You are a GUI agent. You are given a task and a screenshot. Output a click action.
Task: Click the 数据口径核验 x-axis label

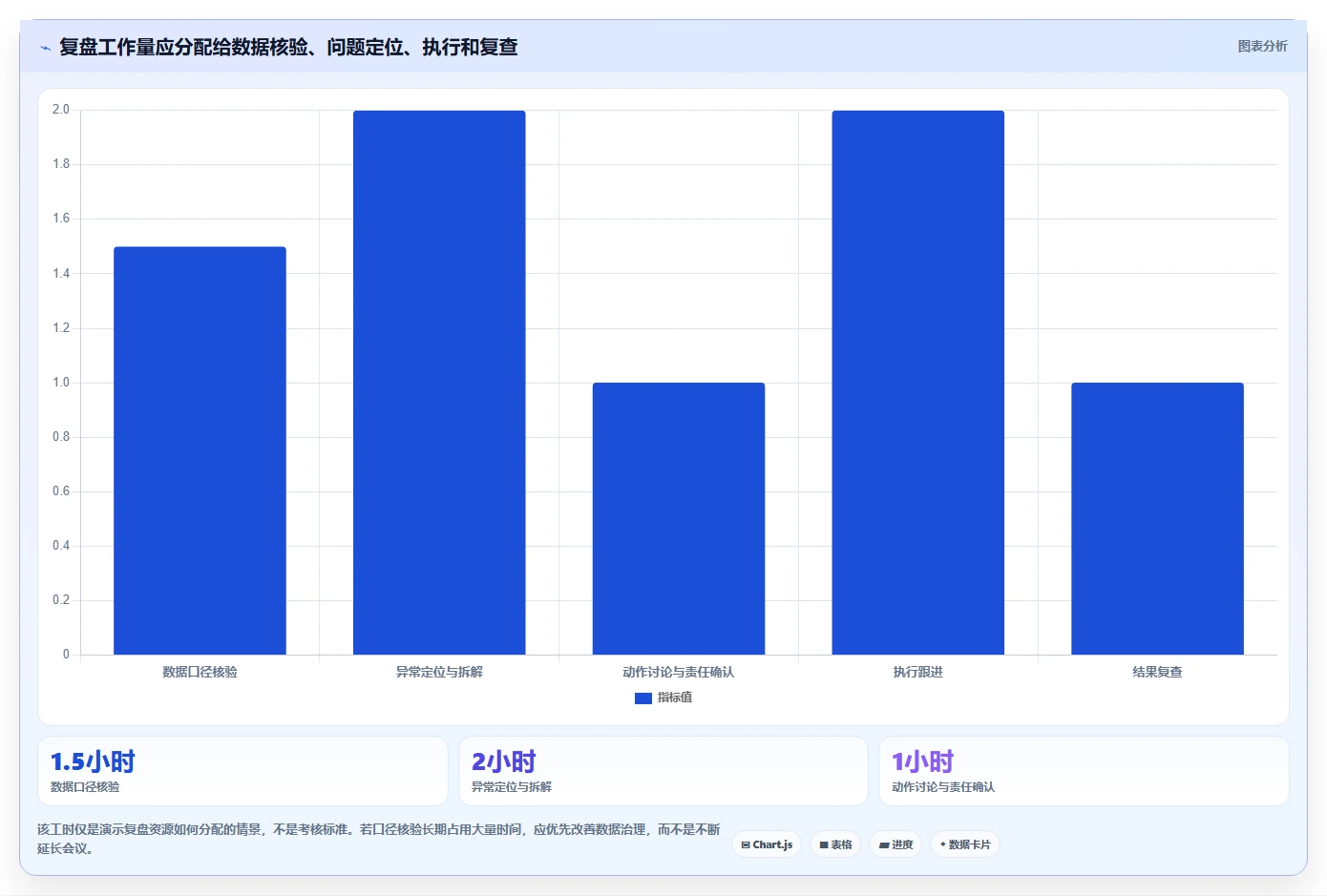click(x=200, y=672)
